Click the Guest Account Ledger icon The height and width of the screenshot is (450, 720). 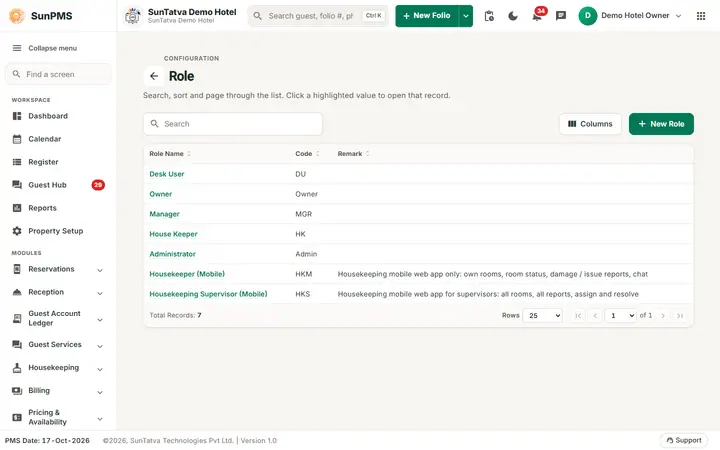[17, 319]
